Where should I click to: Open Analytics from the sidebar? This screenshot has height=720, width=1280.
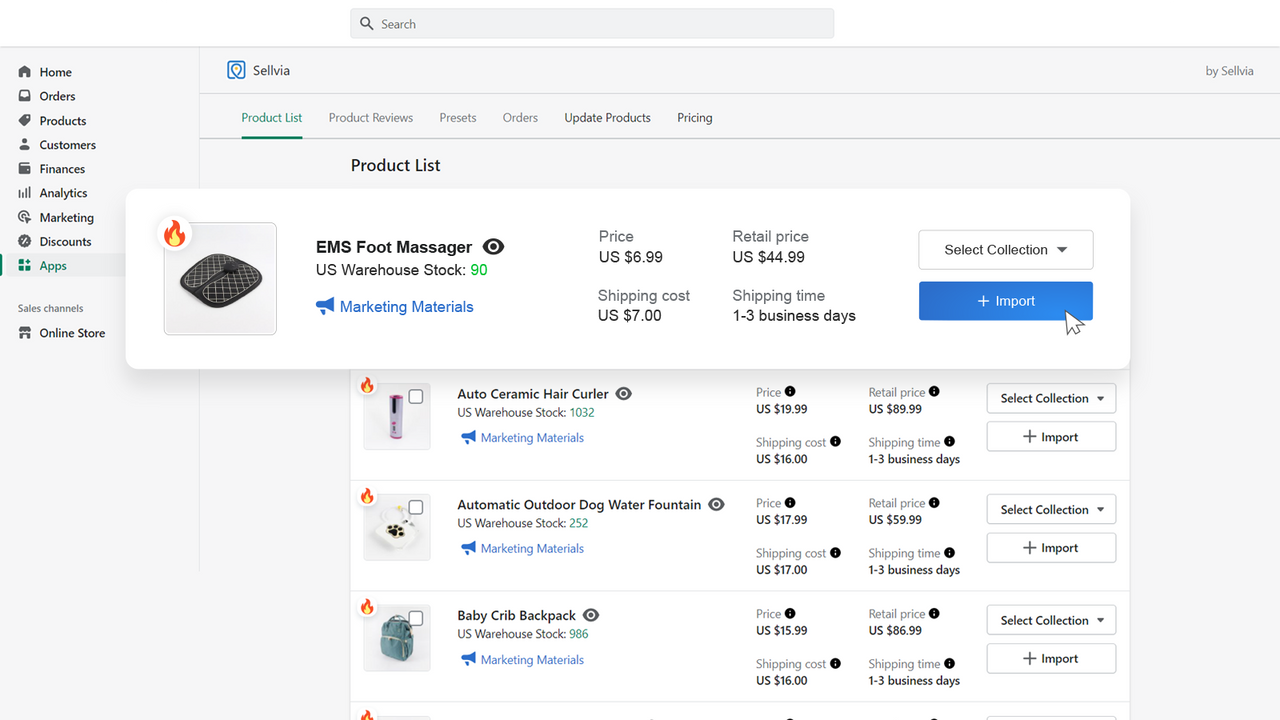[60, 192]
